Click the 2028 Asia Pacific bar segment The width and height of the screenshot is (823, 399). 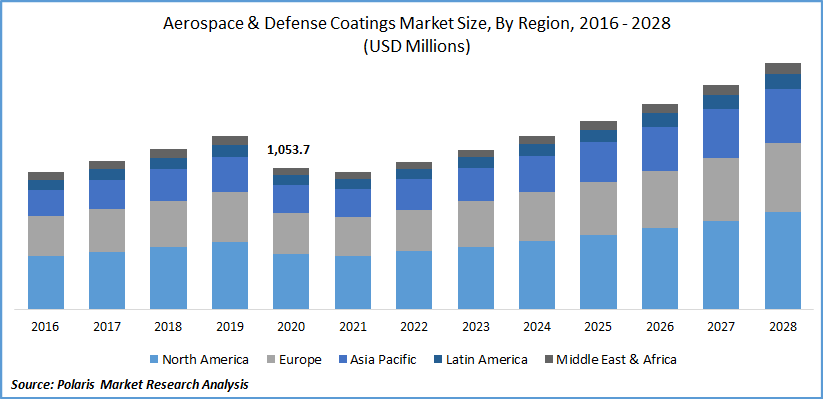coord(783,116)
